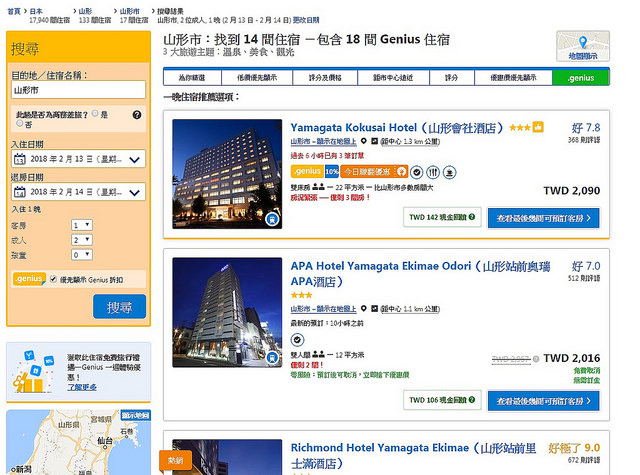This screenshot has width=640, height=475.
Task: Click the checkmark circle icon in APA Hotel card
Action: (297, 340)
